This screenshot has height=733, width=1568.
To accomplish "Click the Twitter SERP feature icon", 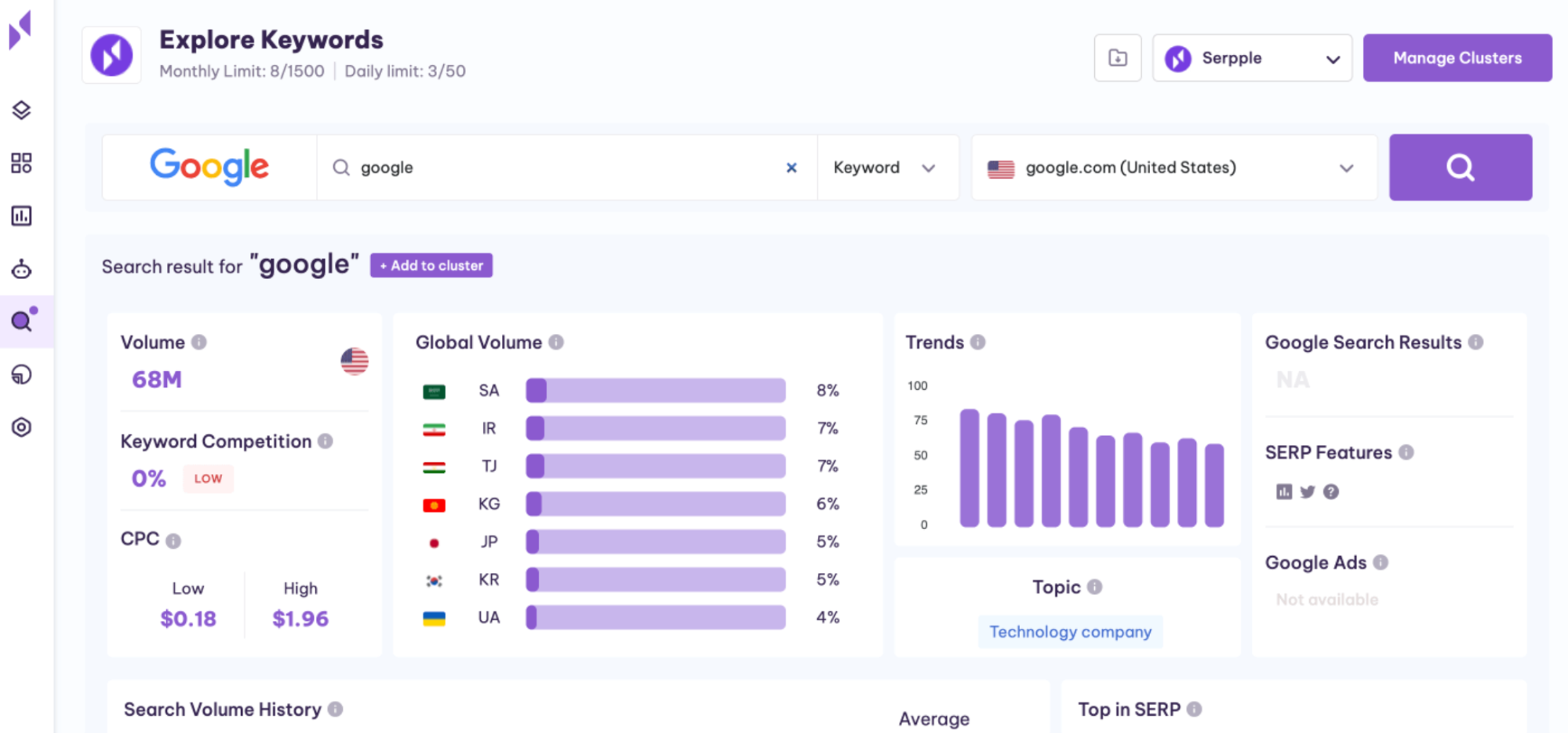I will click(x=1308, y=492).
